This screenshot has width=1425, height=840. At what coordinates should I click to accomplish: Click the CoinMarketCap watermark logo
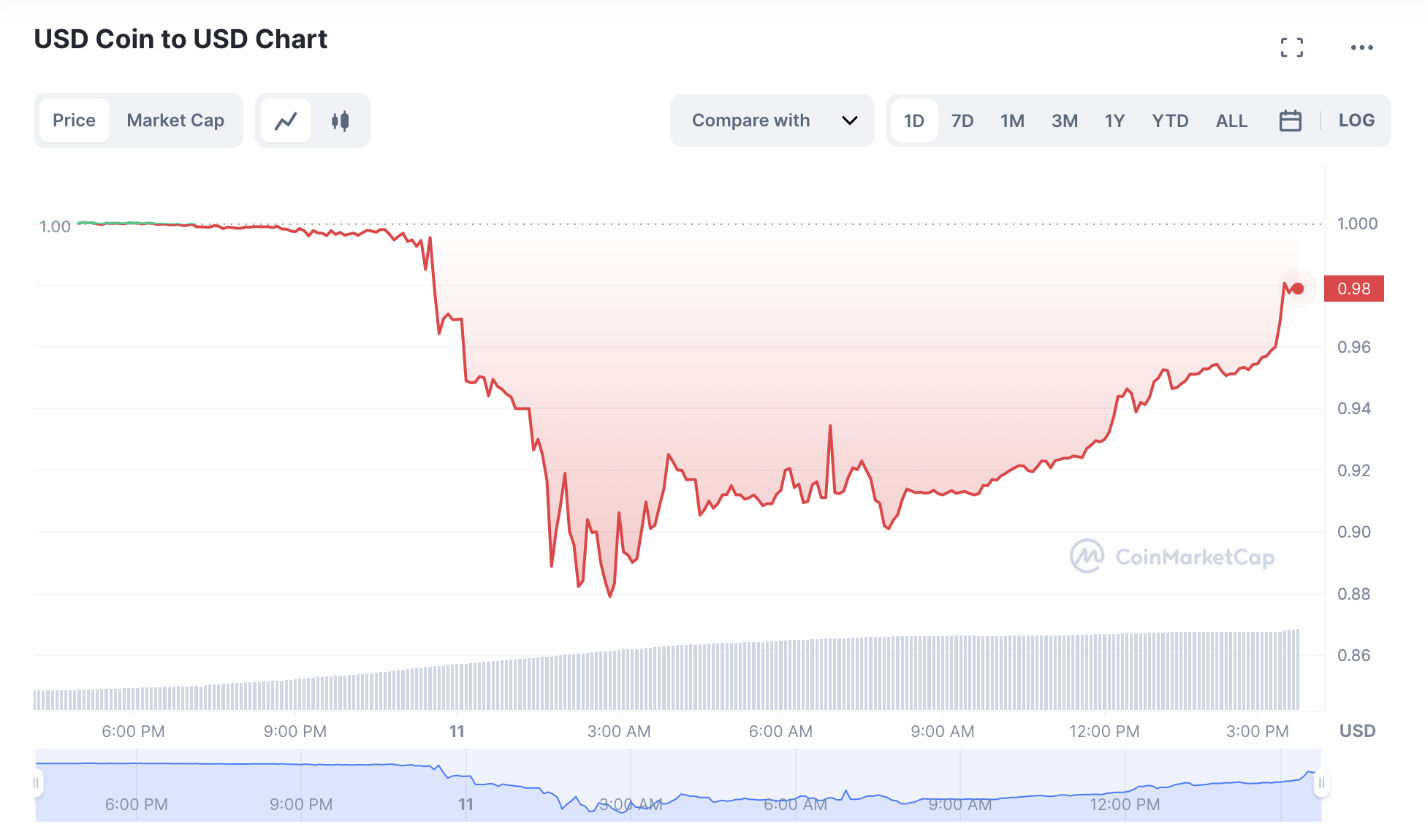(1171, 557)
